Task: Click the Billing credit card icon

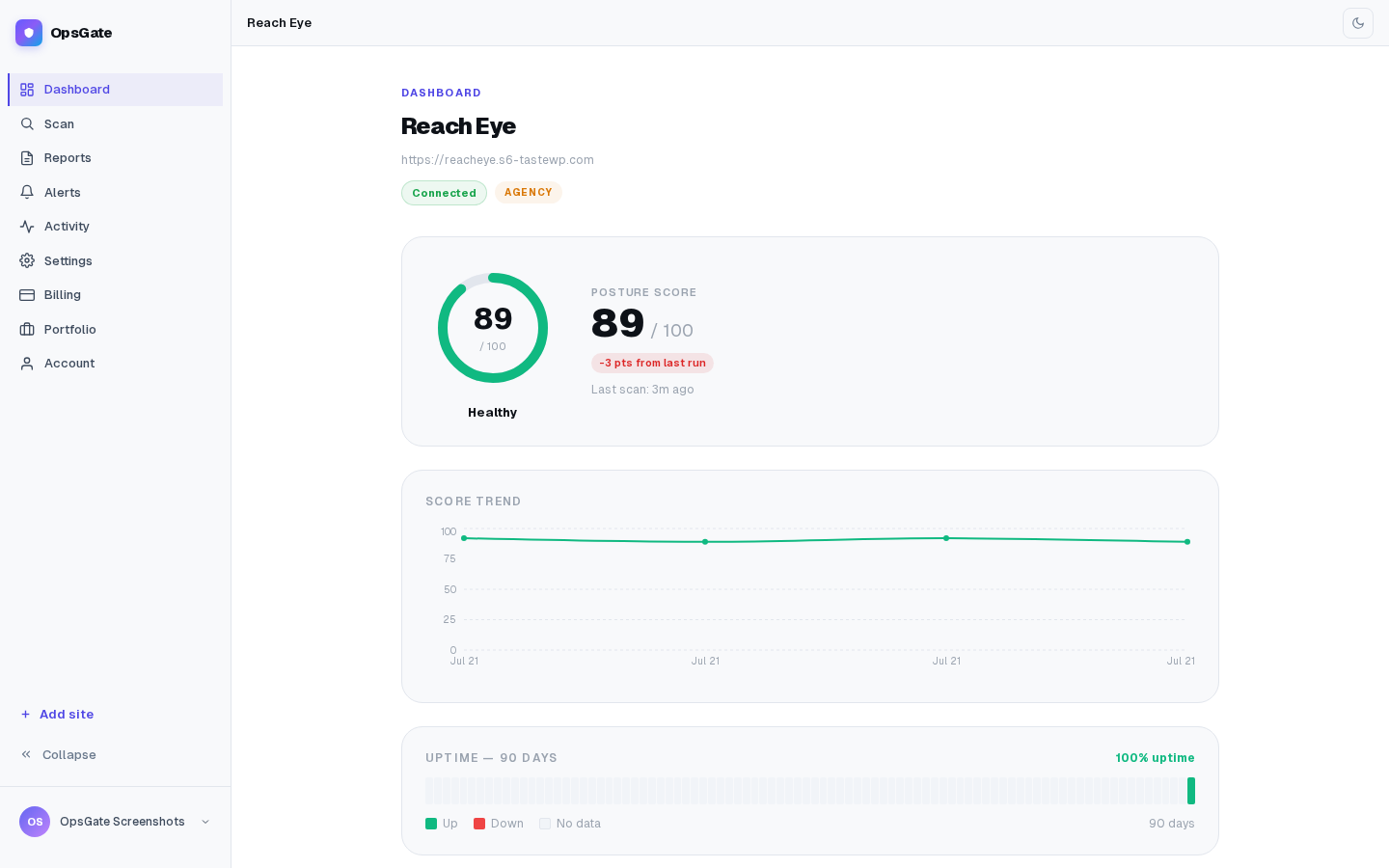Action: [27, 295]
